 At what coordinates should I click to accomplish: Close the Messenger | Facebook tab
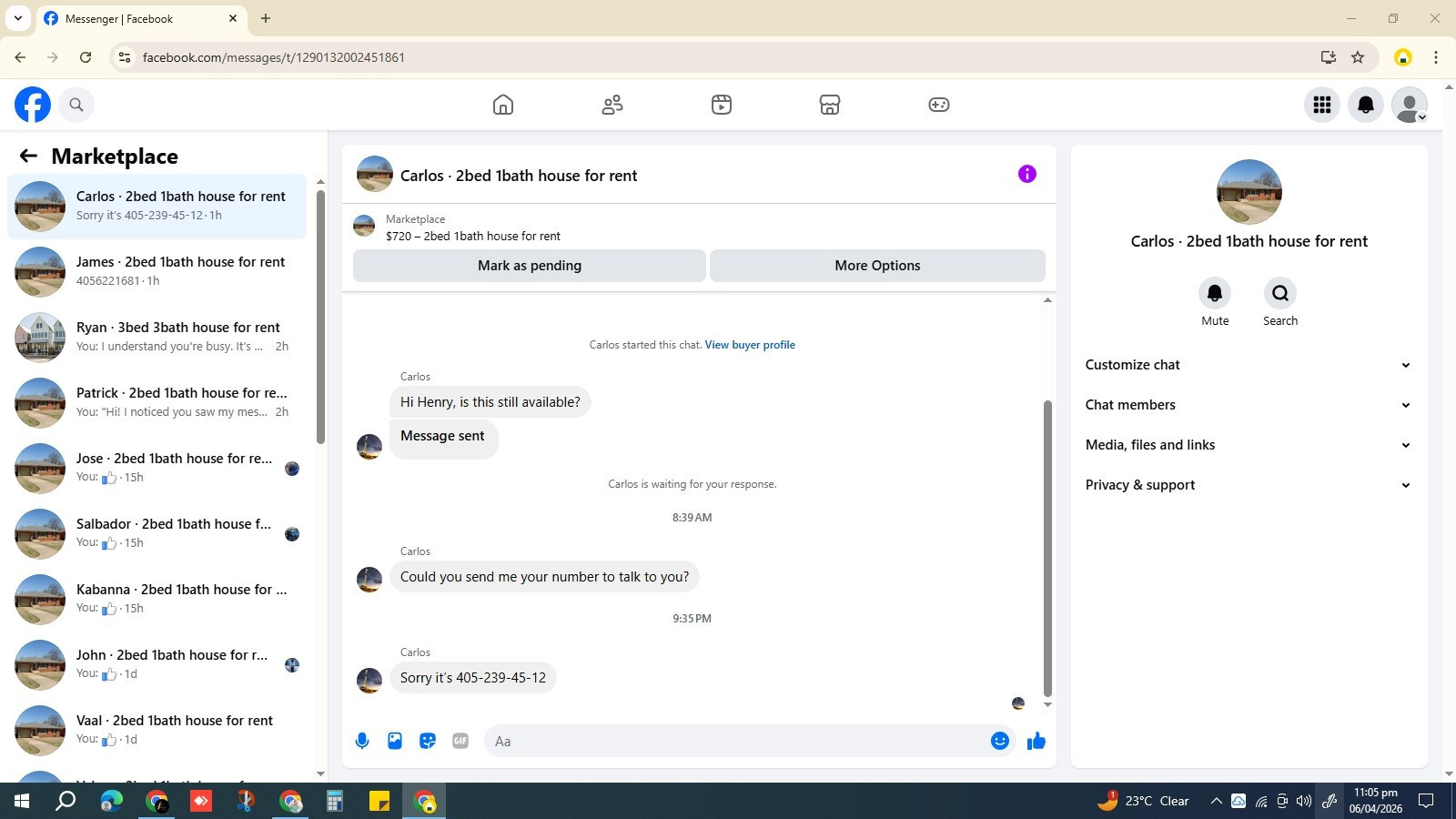233,18
